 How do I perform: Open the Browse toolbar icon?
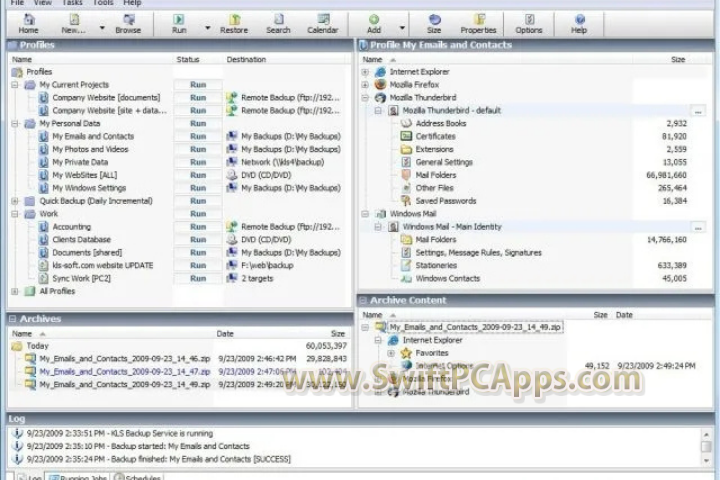[x=128, y=24]
